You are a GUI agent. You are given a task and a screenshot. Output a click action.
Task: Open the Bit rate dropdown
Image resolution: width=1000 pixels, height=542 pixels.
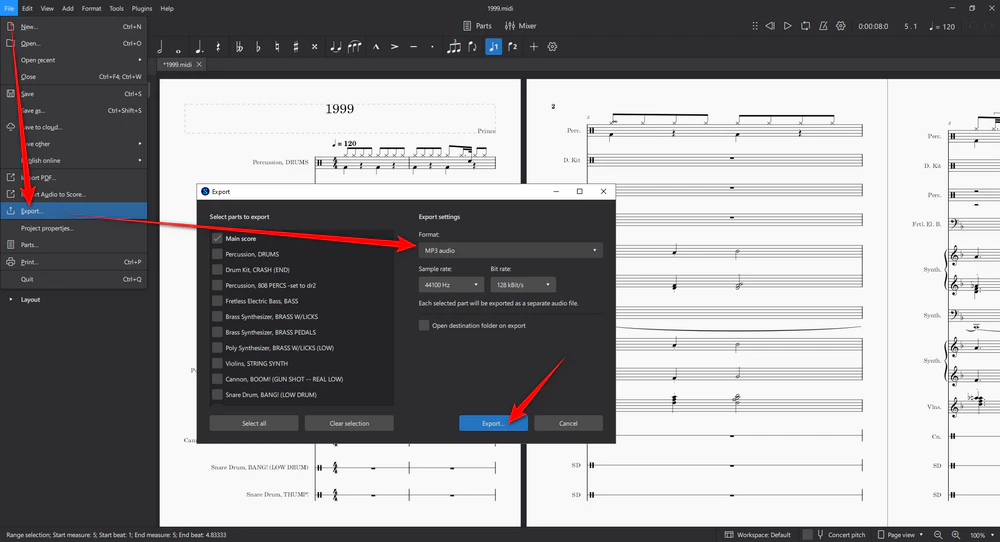pos(523,284)
